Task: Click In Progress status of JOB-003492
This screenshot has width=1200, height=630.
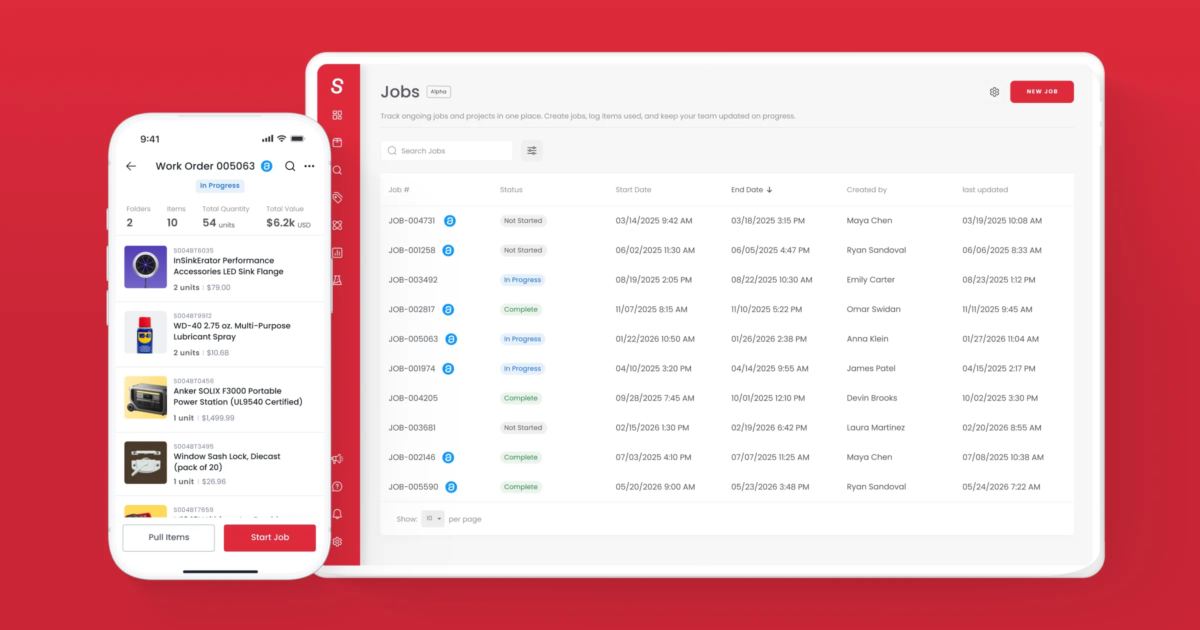Action: pyautogui.click(x=522, y=280)
